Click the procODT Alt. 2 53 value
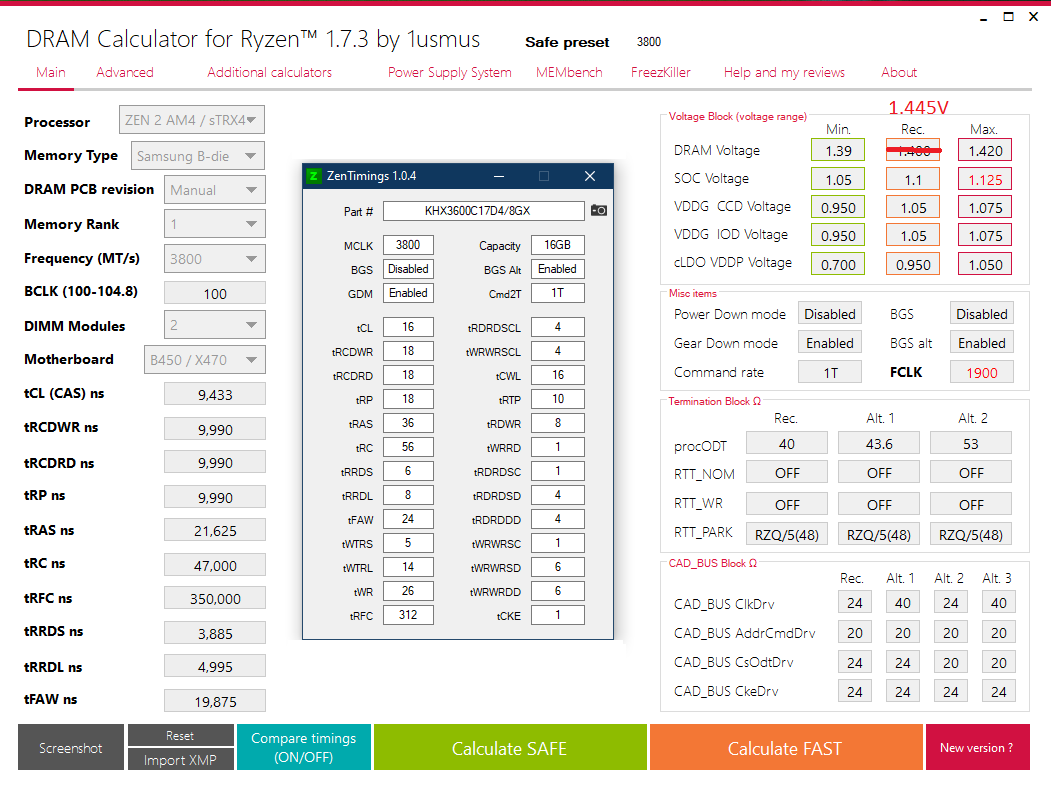 (x=971, y=444)
